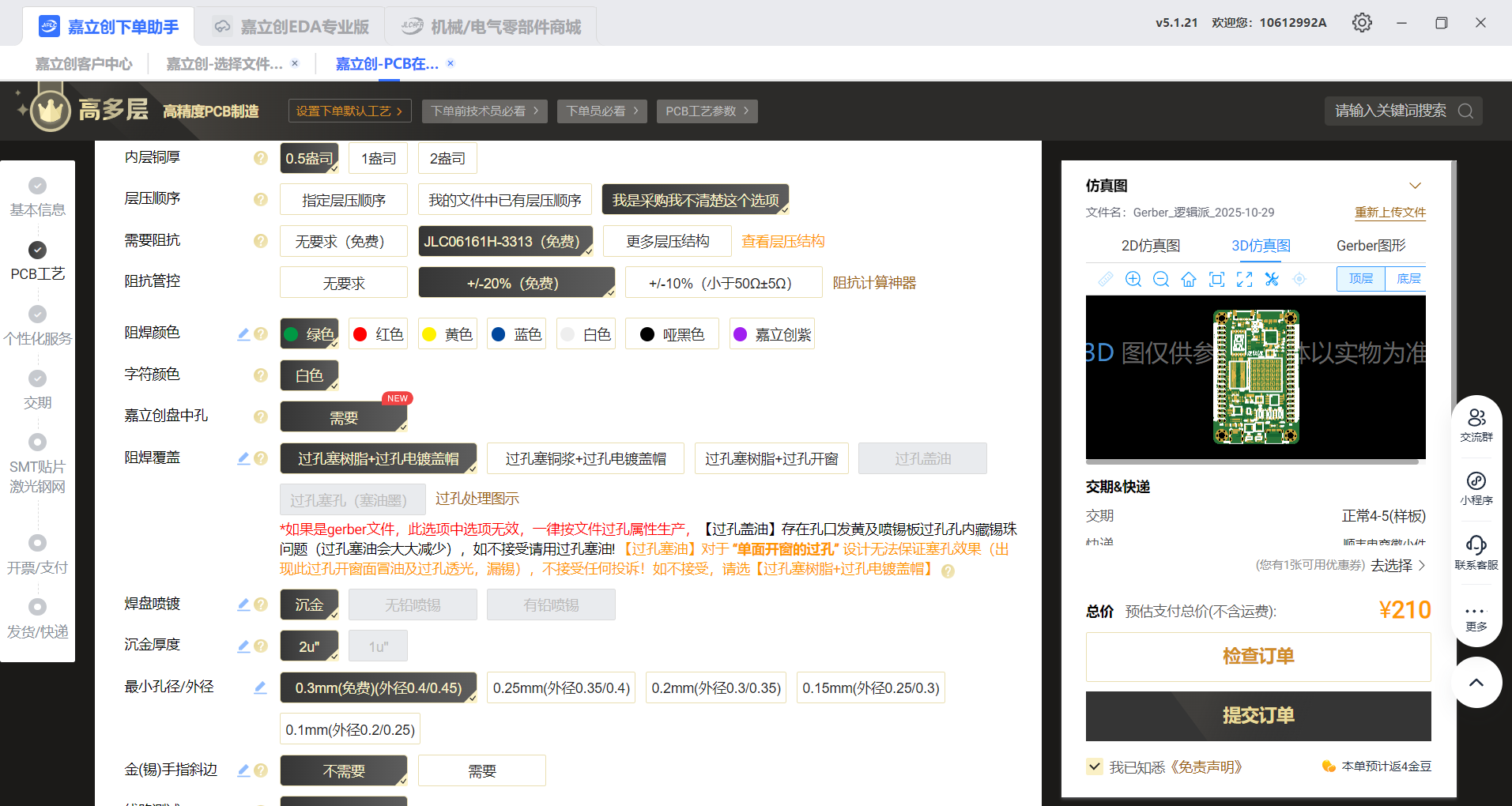Fit the board to view with the frame icon

(1217, 279)
